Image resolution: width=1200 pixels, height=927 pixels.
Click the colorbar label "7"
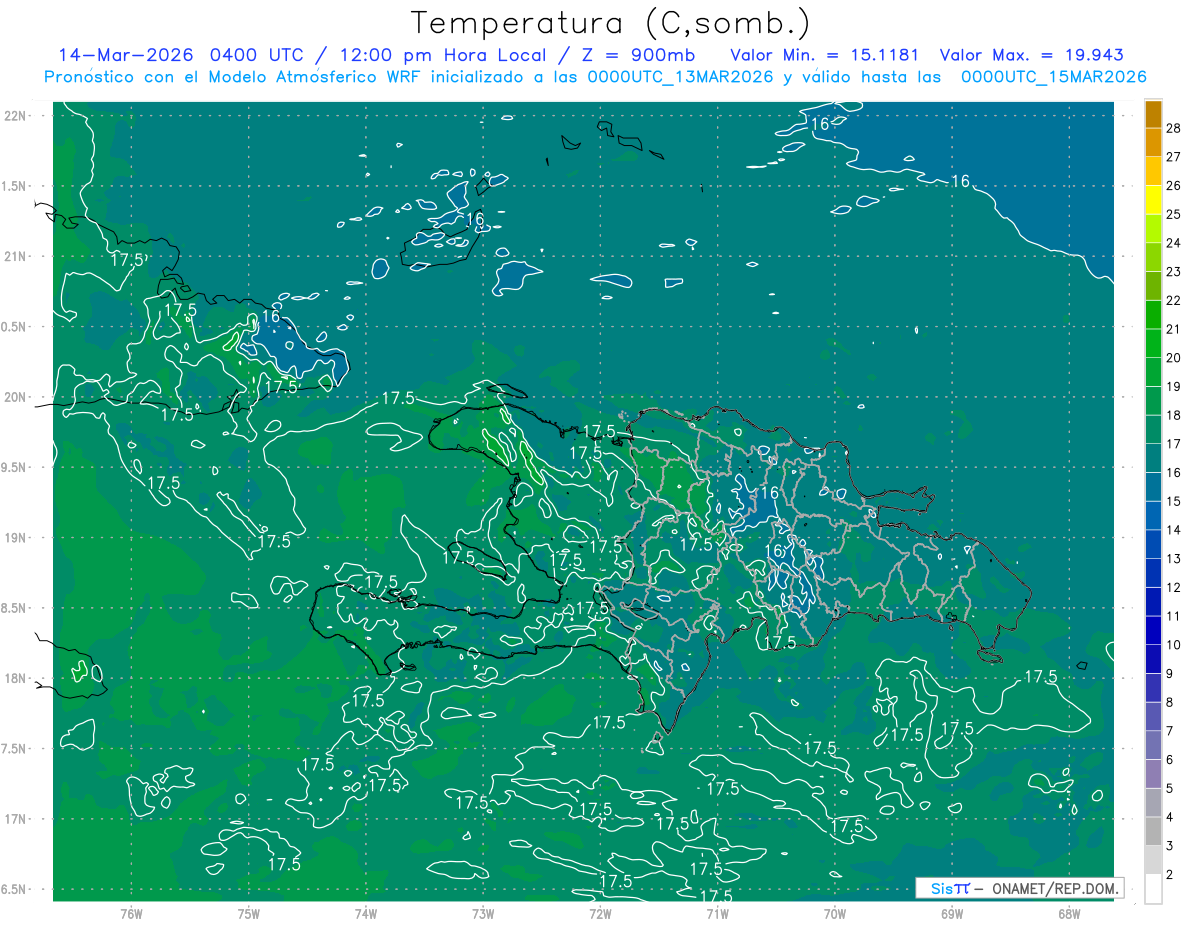tap(1171, 732)
